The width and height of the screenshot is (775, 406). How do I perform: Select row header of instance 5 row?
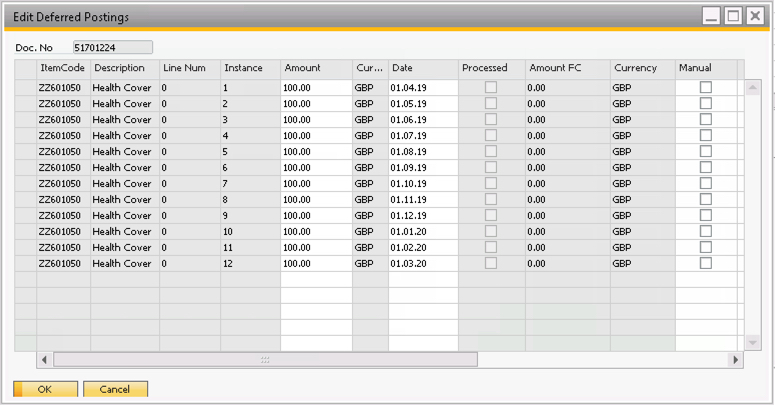(25, 152)
